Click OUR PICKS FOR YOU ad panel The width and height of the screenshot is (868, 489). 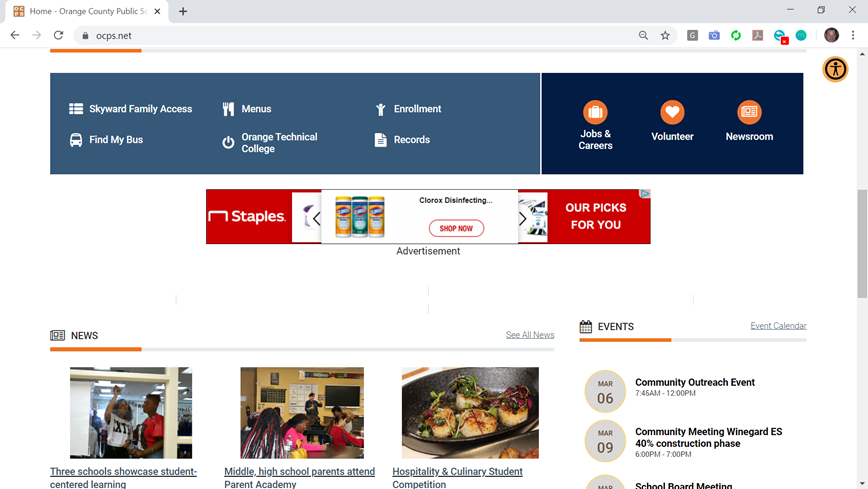[x=596, y=217]
